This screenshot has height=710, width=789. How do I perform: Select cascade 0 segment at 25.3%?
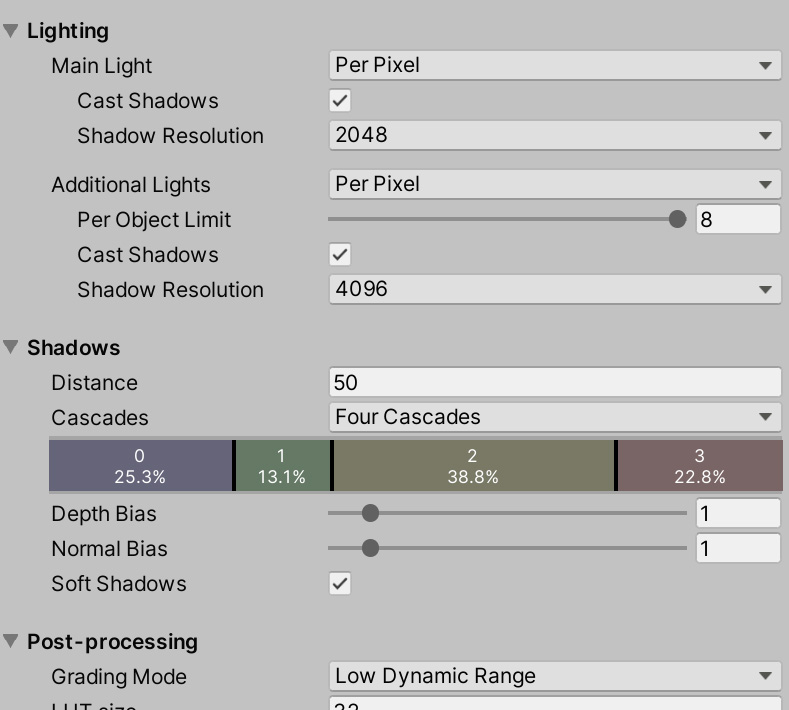click(140, 466)
